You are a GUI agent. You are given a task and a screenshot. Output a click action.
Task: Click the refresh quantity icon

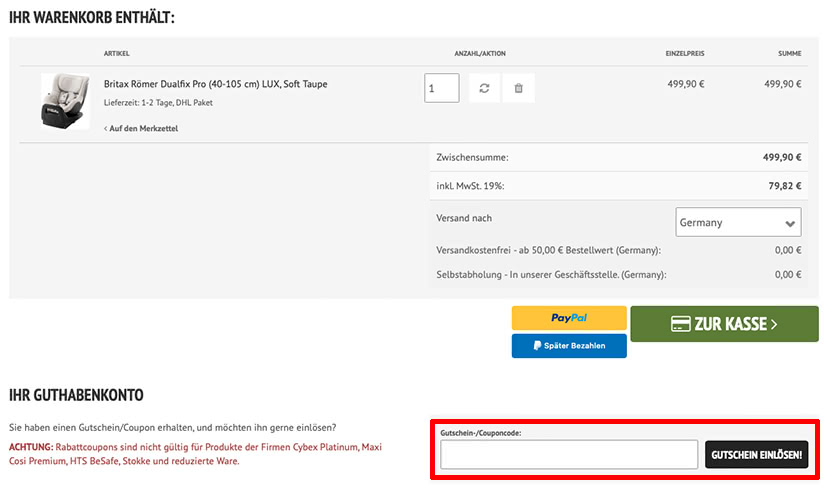point(484,88)
